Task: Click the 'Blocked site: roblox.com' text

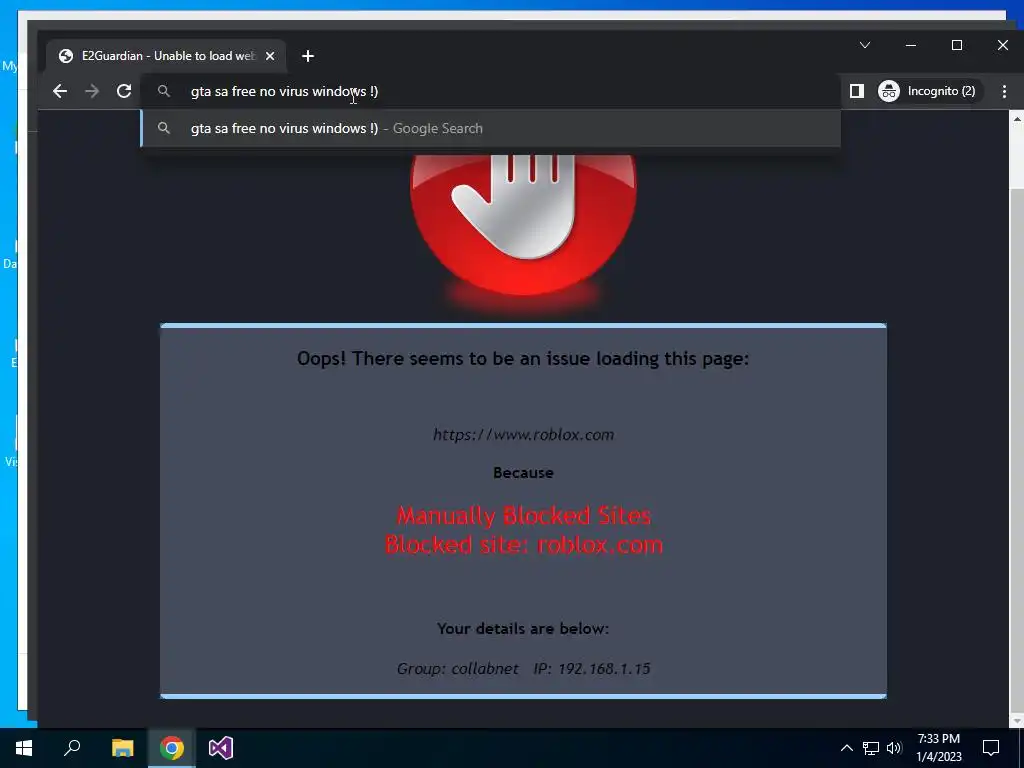Action: coord(524,545)
